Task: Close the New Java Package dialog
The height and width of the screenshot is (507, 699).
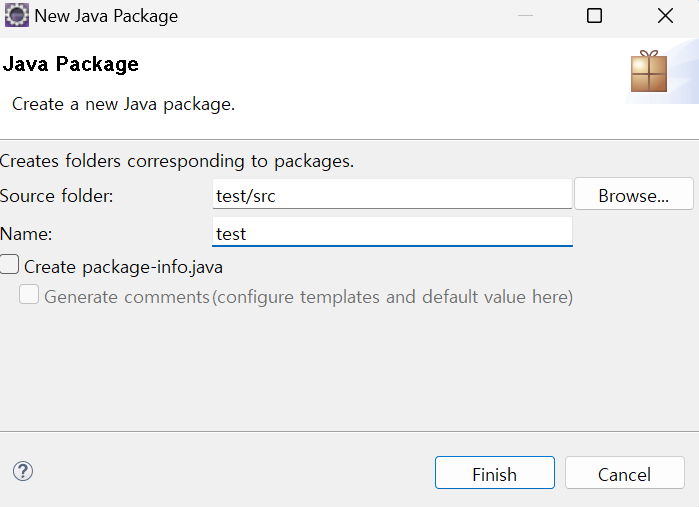Action: (665, 16)
